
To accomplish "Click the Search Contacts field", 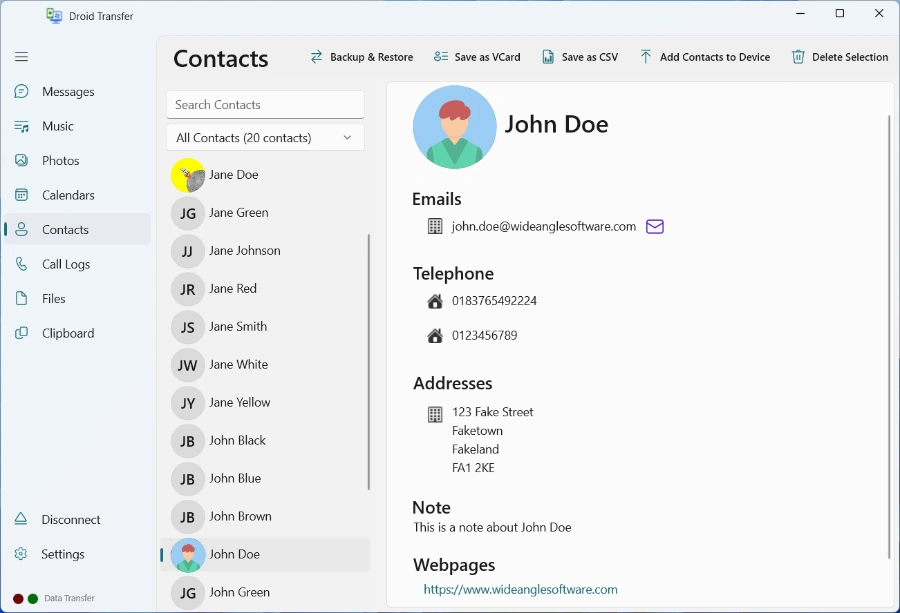I will 265,105.
